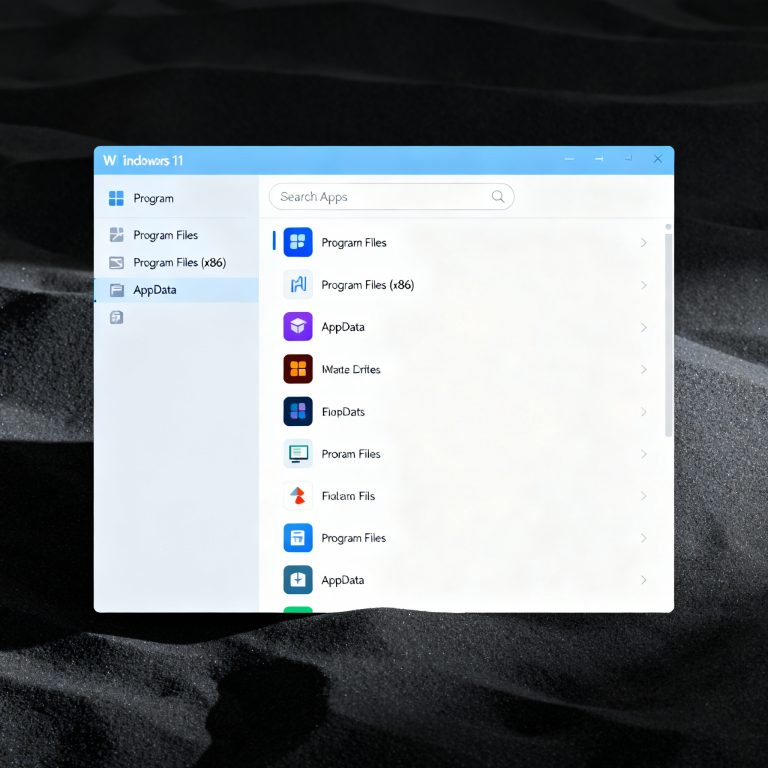Click the vertical scrollbar thumb
This screenshot has width=768, height=768.
point(668,335)
